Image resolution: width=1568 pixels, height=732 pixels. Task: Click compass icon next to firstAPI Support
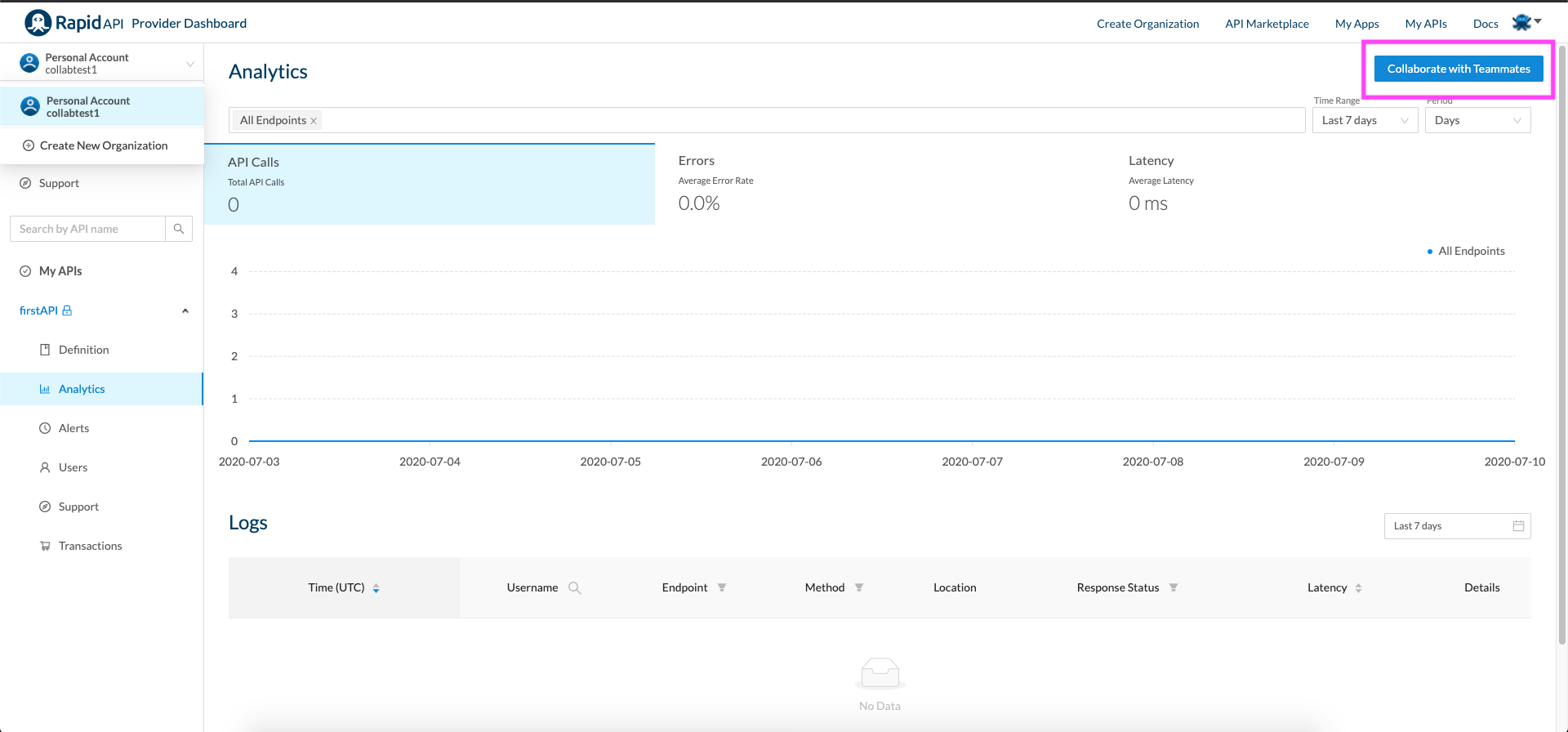click(45, 507)
